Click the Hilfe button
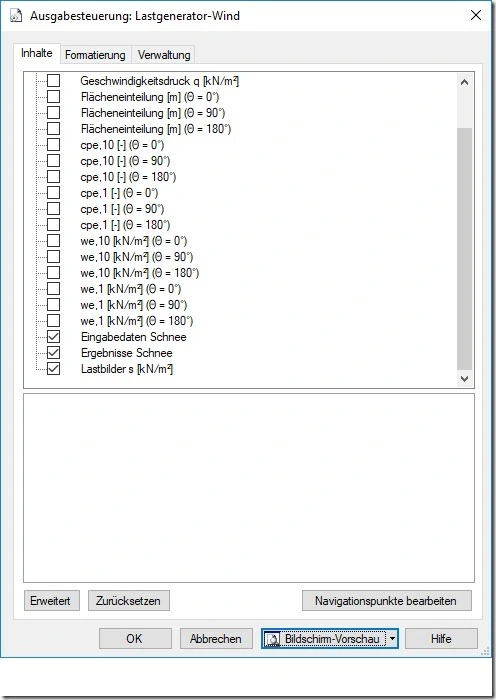Viewport: 496px width, 700px height. (x=441, y=639)
